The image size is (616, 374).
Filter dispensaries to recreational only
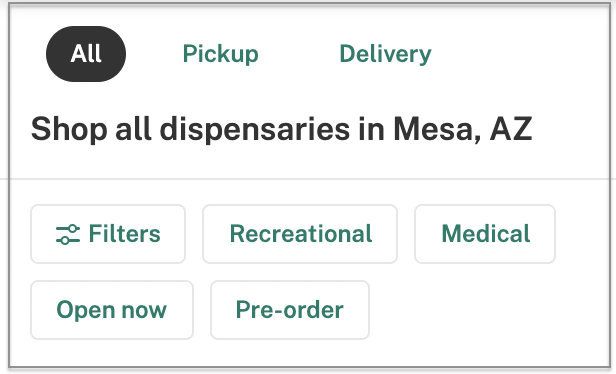300,234
